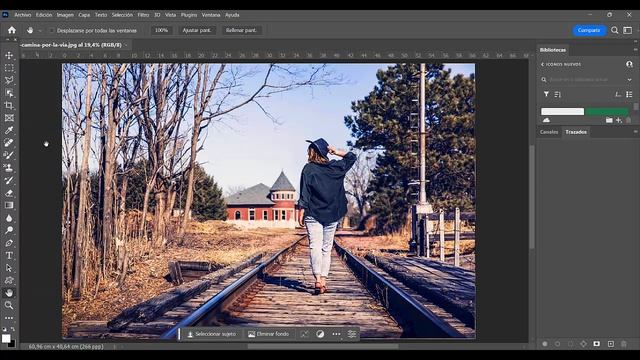Switch to the Trazados tab
Viewport: 640px width, 360px height.
[576, 132]
